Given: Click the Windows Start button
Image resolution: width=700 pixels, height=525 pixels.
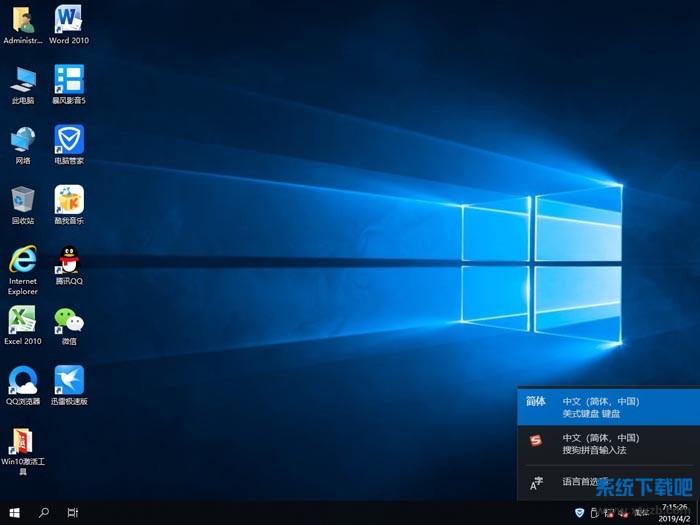Looking at the screenshot, I should pyautogui.click(x=14, y=512).
